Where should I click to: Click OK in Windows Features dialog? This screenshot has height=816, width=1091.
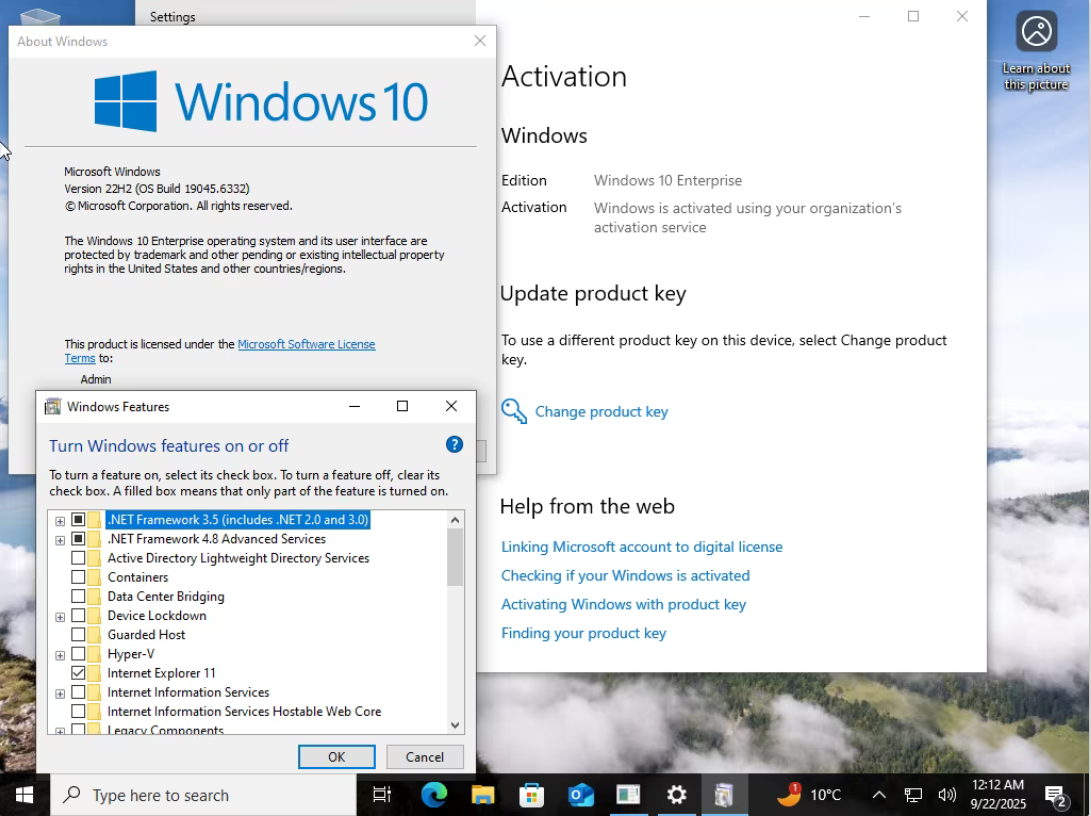click(x=337, y=757)
